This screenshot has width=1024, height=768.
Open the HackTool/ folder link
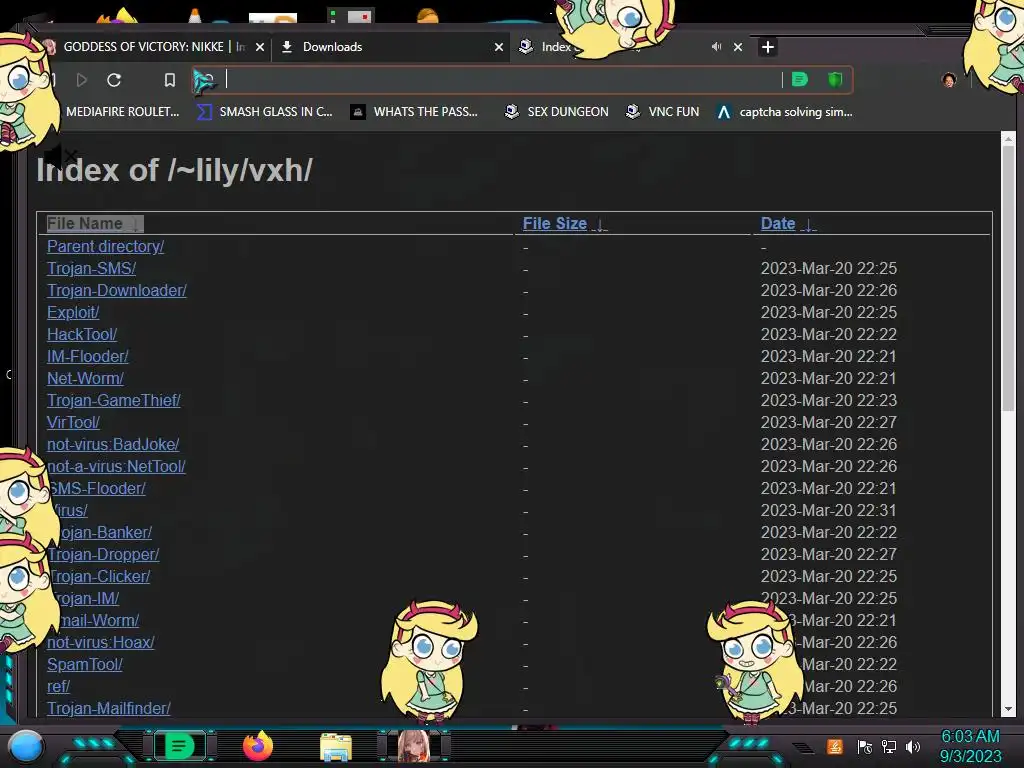(x=82, y=334)
